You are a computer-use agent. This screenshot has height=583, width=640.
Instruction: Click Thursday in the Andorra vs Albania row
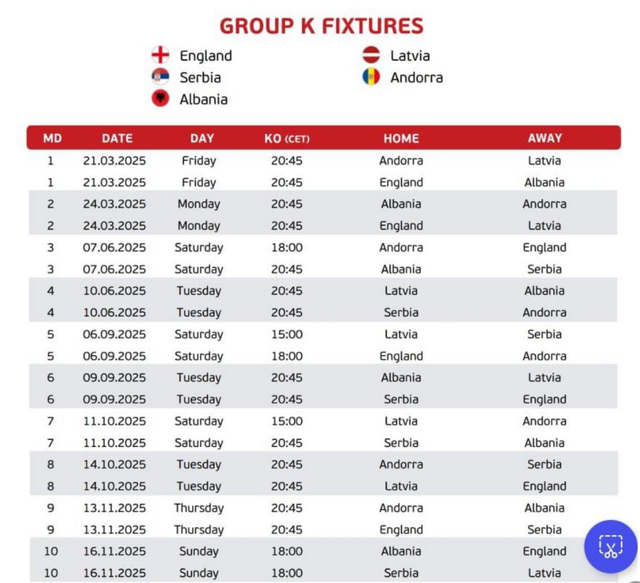click(199, 508)
